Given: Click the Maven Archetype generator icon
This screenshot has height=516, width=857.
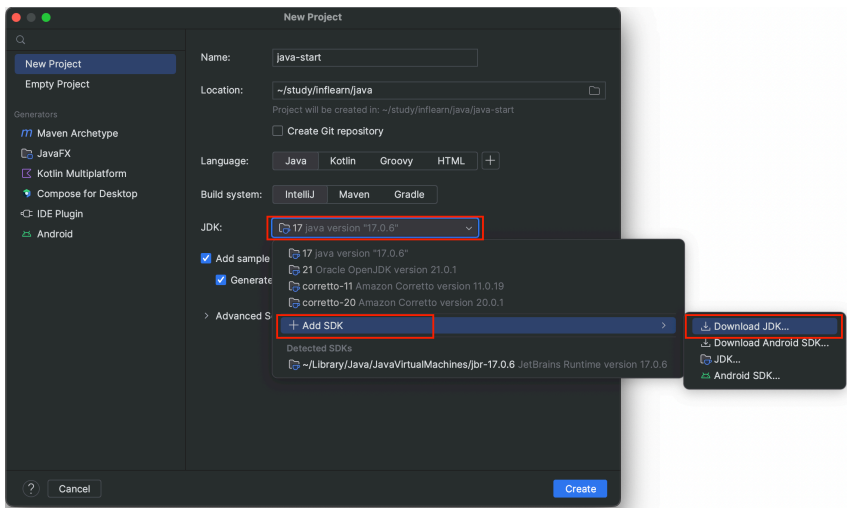Looking at the screenshot, I should (26, 133).
